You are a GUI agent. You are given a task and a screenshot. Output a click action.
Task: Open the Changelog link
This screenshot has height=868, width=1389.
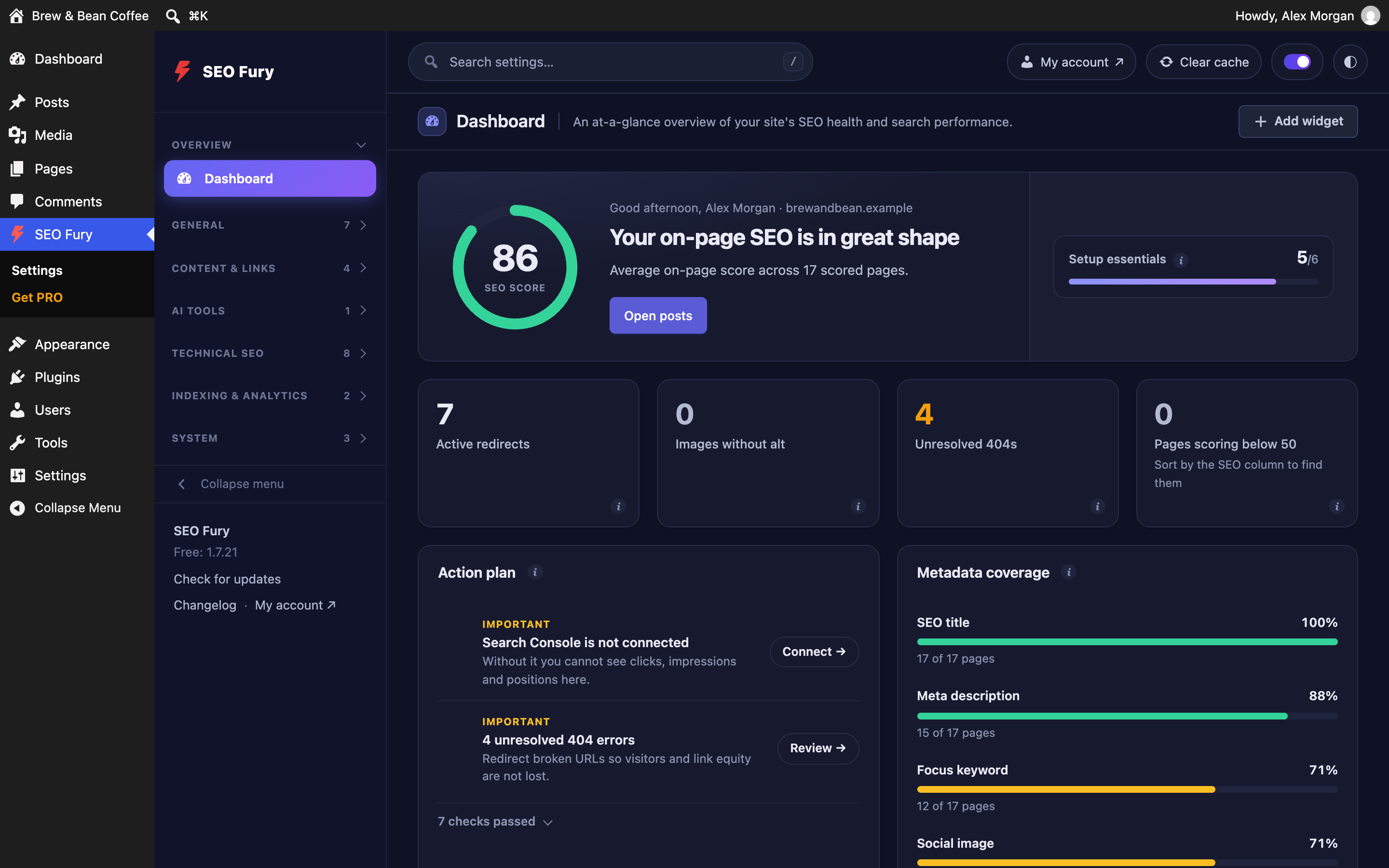[x=205, y=605]
